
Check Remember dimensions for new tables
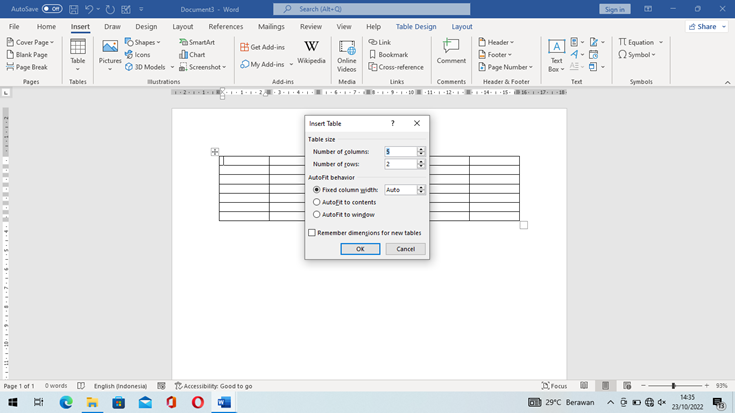pyautogui.click(x=312, y=233)
